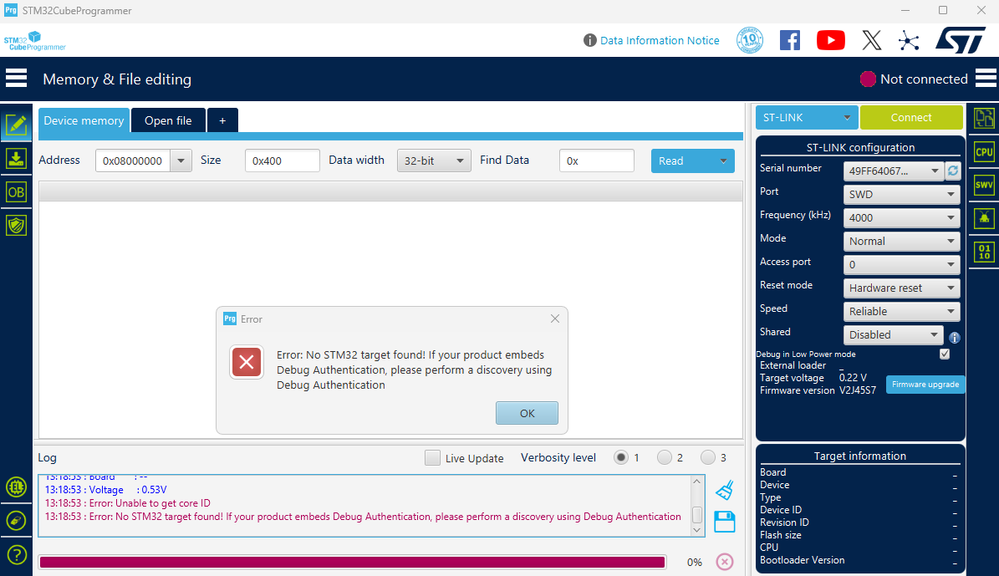Click the magenta progress bar
This screenshot has height=576, width=999.
[352, 562]
